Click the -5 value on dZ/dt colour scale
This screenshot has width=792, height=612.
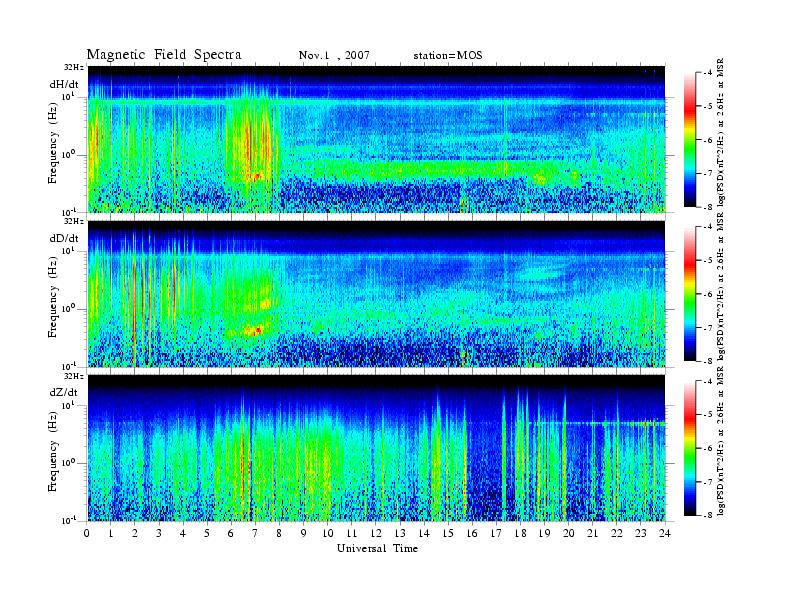pos(708,415)
